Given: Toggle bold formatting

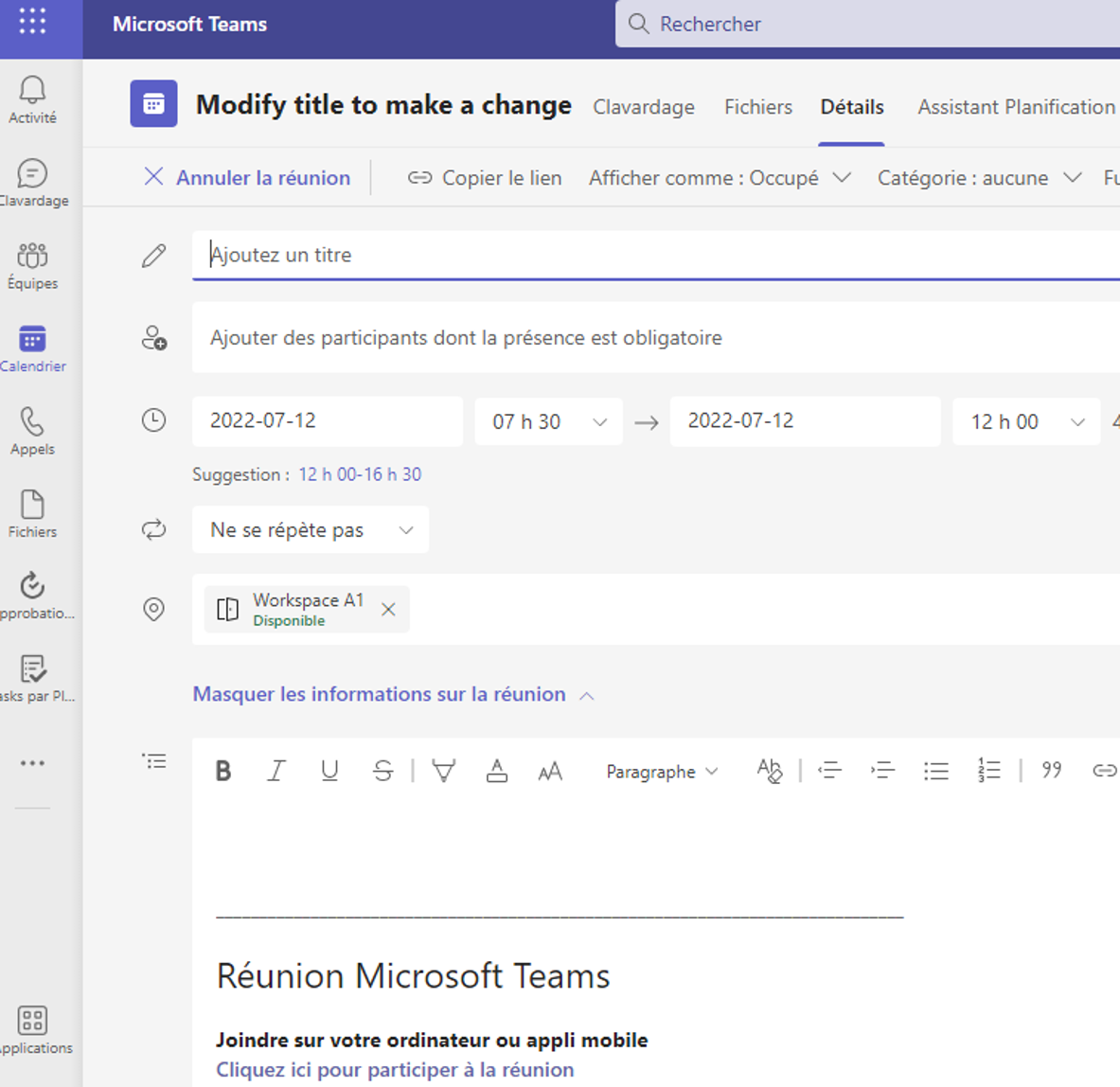Looking at the screenshot, I should tap(223, 771).
